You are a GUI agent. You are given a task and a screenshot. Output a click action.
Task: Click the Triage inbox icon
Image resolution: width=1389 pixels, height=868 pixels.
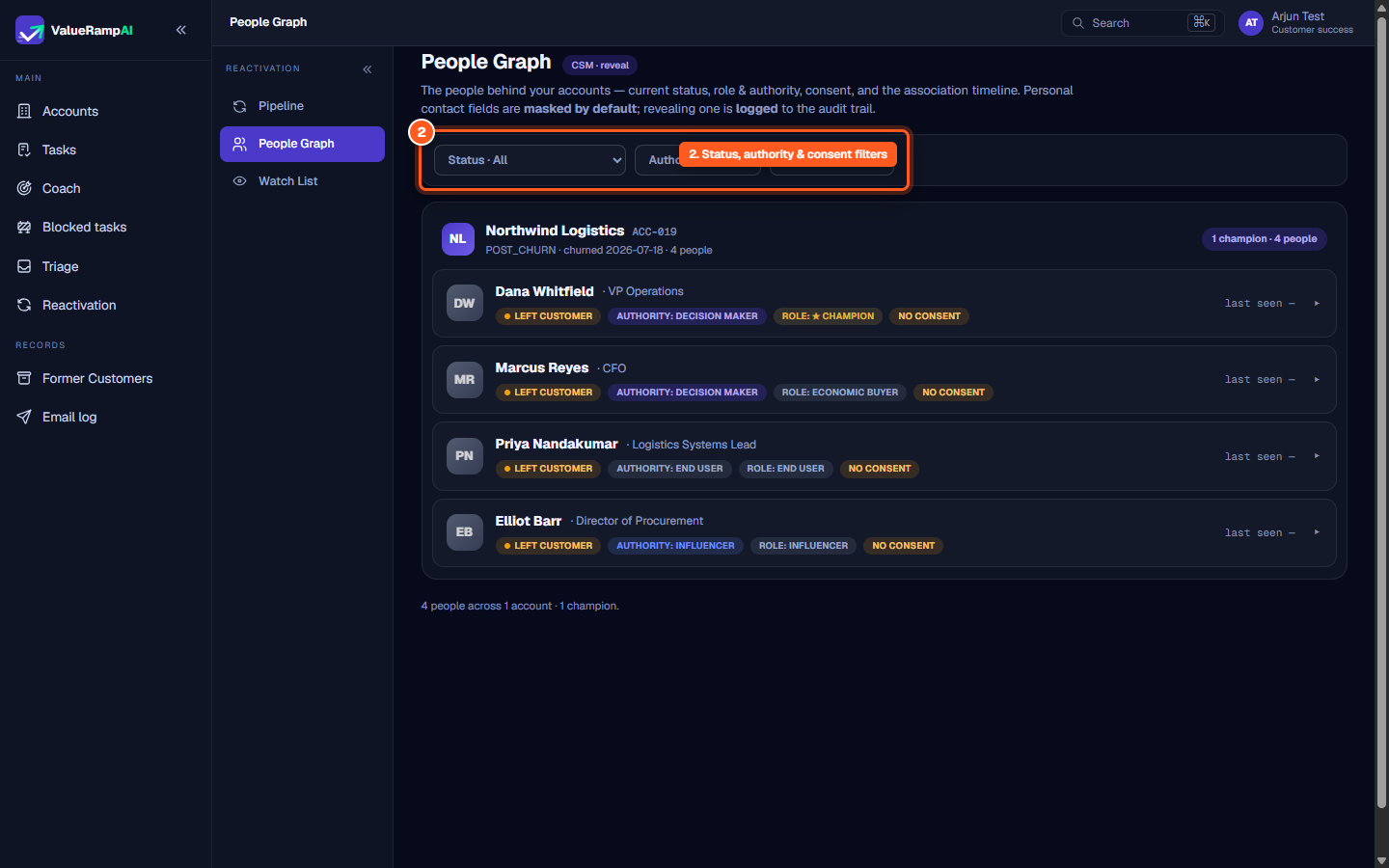(24, 266)
